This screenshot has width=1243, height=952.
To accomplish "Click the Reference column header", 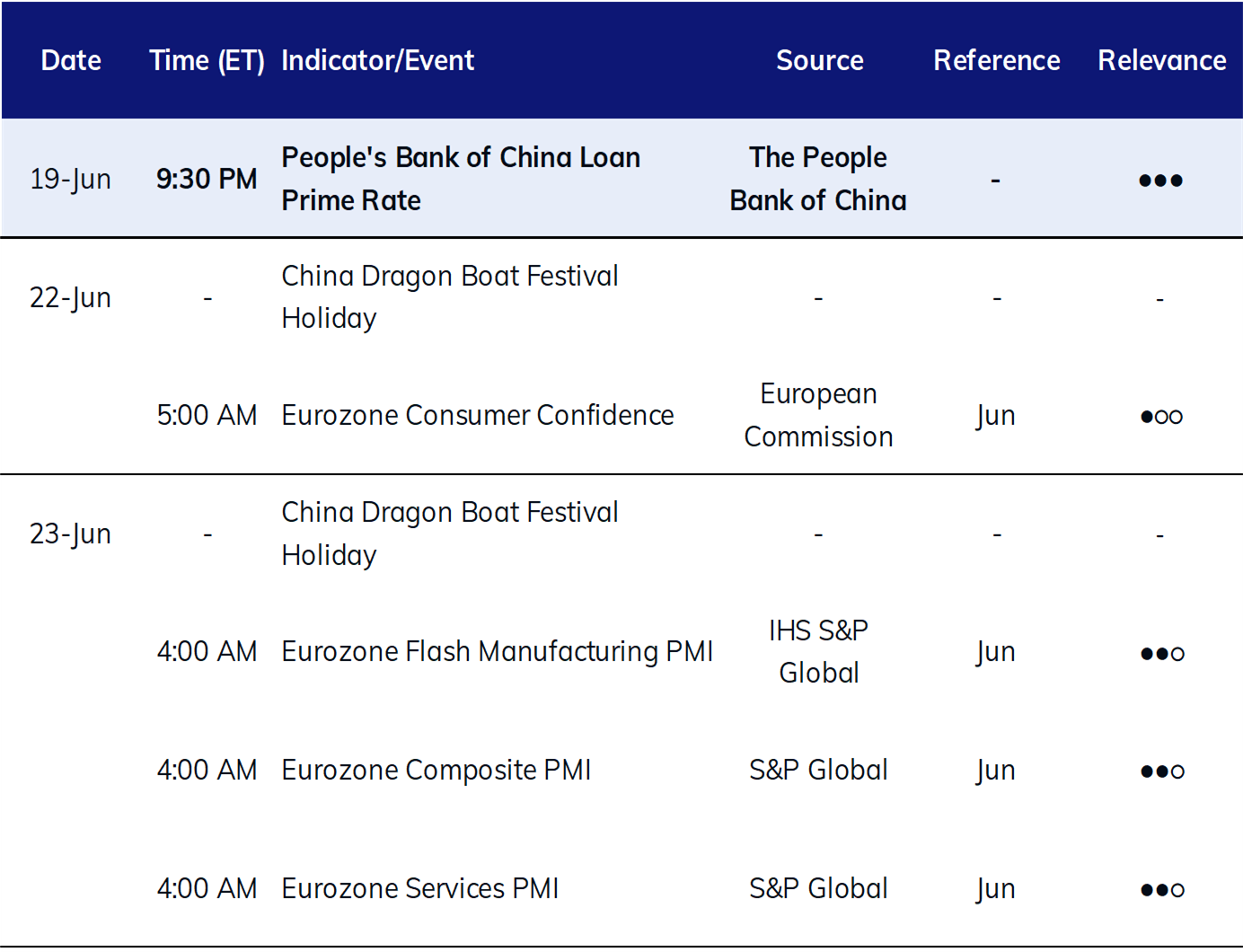I will click(996, 60).
